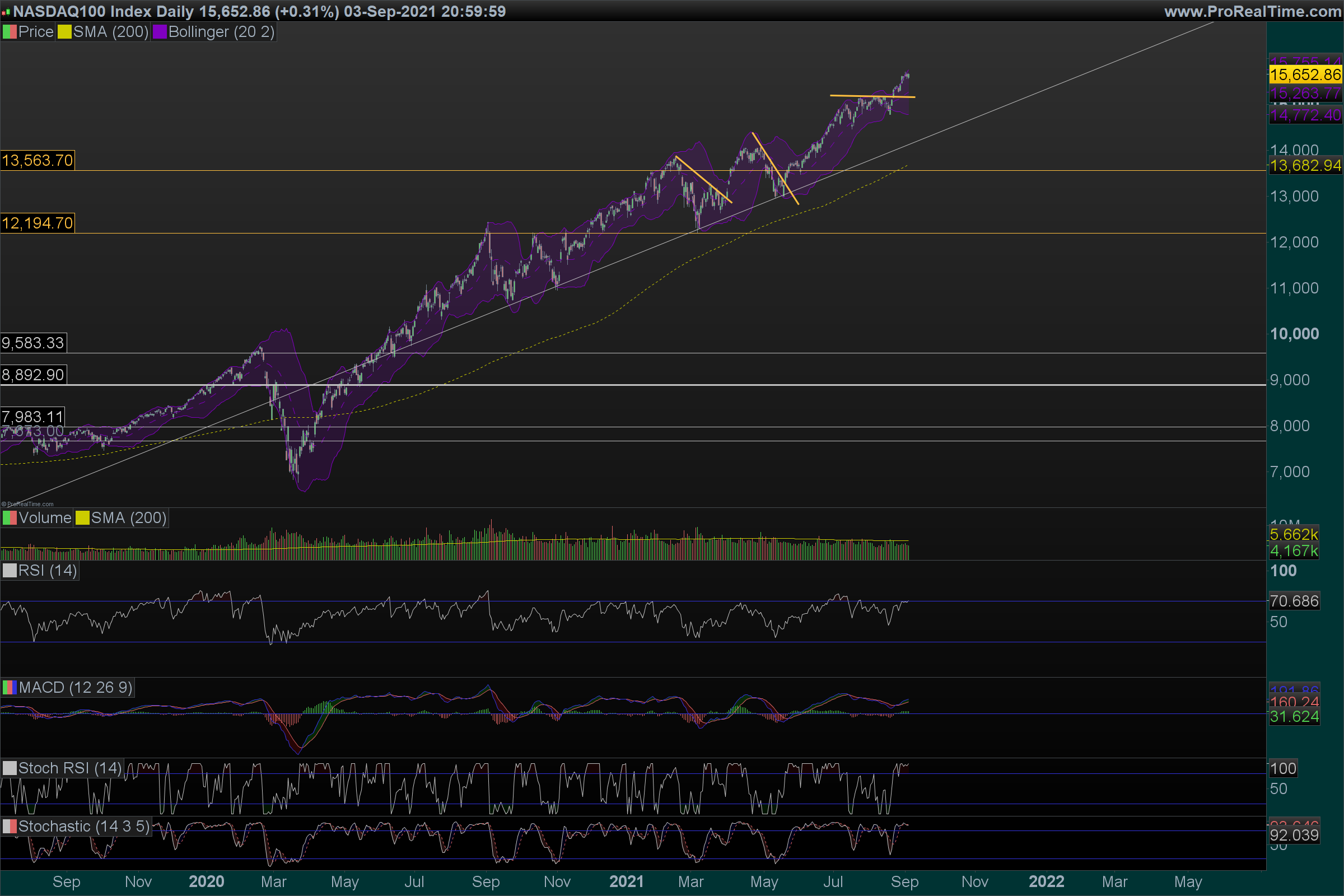Click the RSI (14) indicator icon
The height and width of the screenshot is (896, 1344).
(9, 571)
